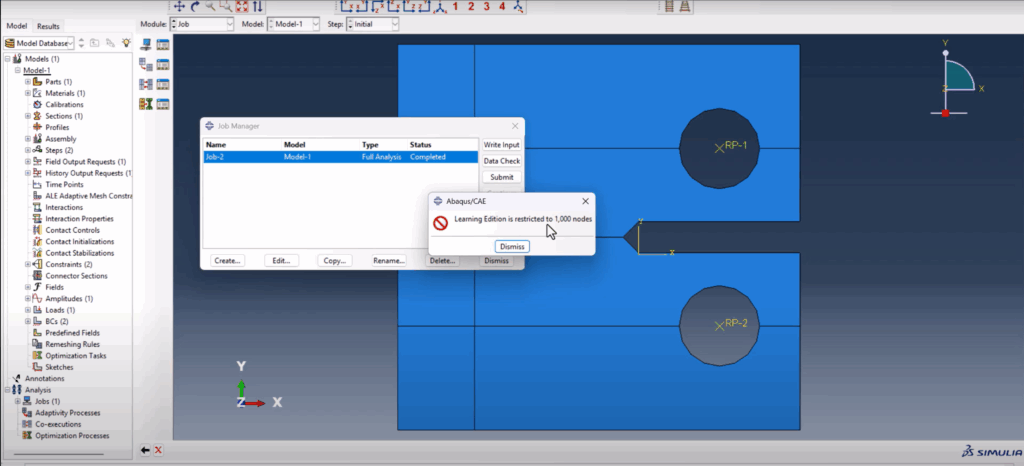1024x466 pixels.
Task: Expand the Jobs (1) node
Action: coord(18,401)
